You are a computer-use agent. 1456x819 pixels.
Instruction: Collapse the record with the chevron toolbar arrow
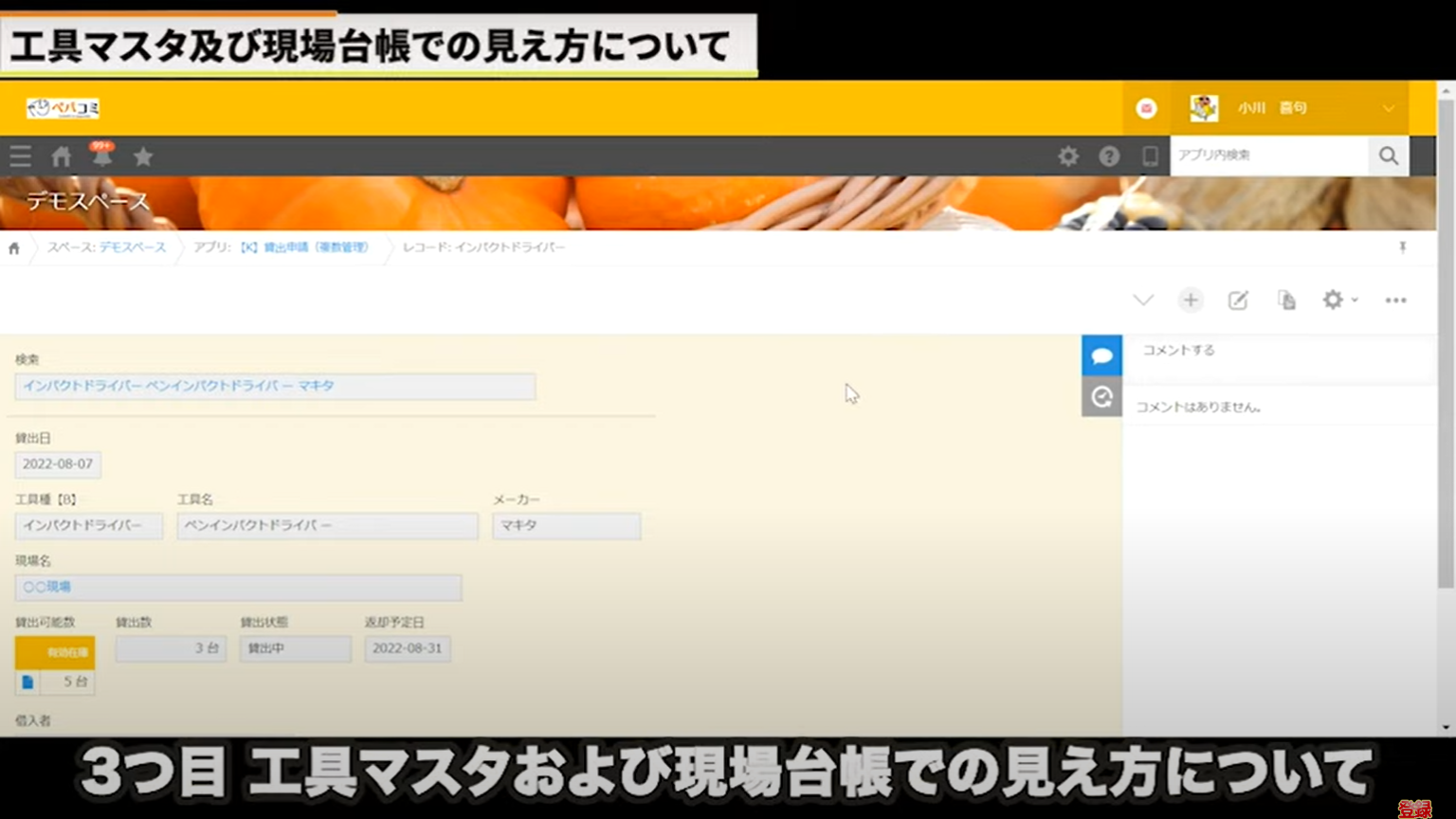[1142, 300]
